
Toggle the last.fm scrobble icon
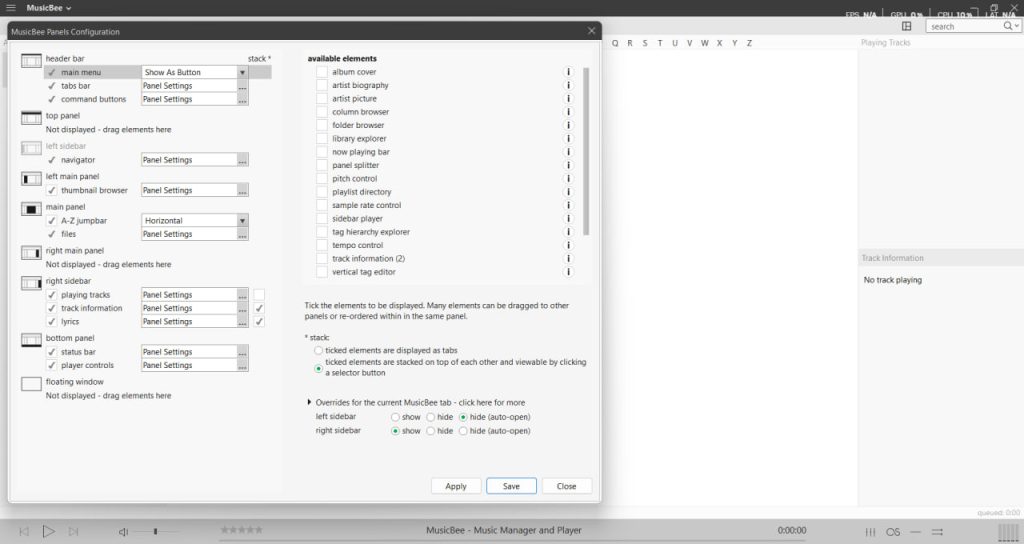tap(893, 532)
